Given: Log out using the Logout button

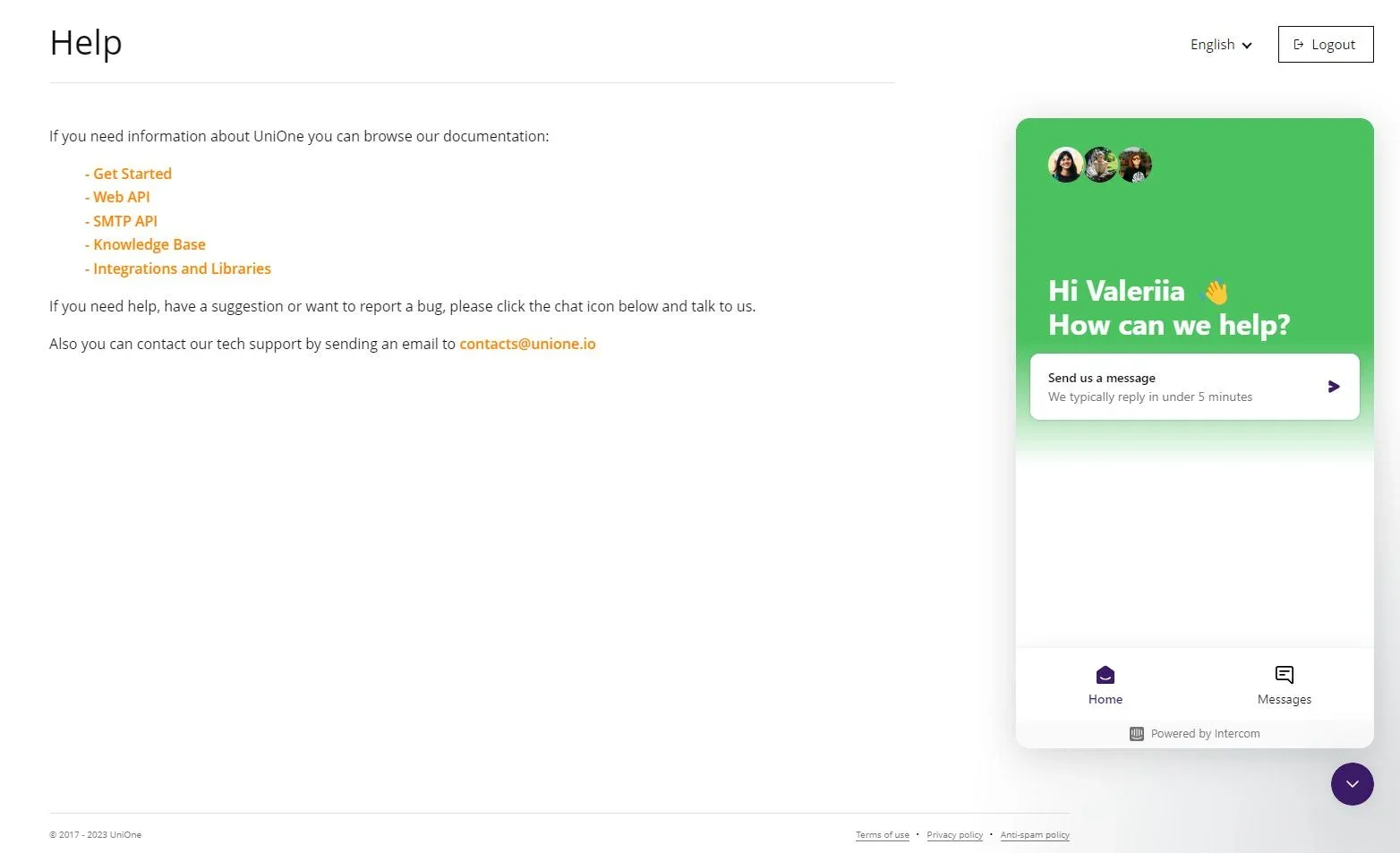Looking at the screenshot, I should [1326, 45].
